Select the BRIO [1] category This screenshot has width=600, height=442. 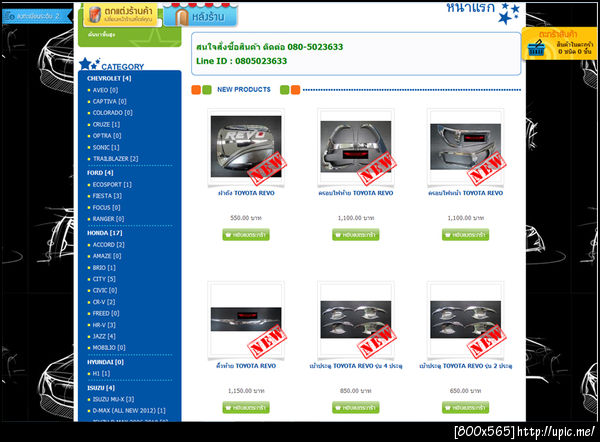104,267
